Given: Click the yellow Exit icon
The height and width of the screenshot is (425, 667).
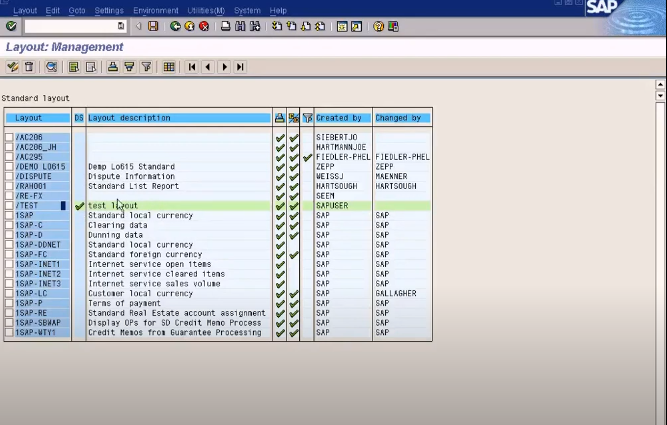Looking at the screenshot, I should point(190,26).
